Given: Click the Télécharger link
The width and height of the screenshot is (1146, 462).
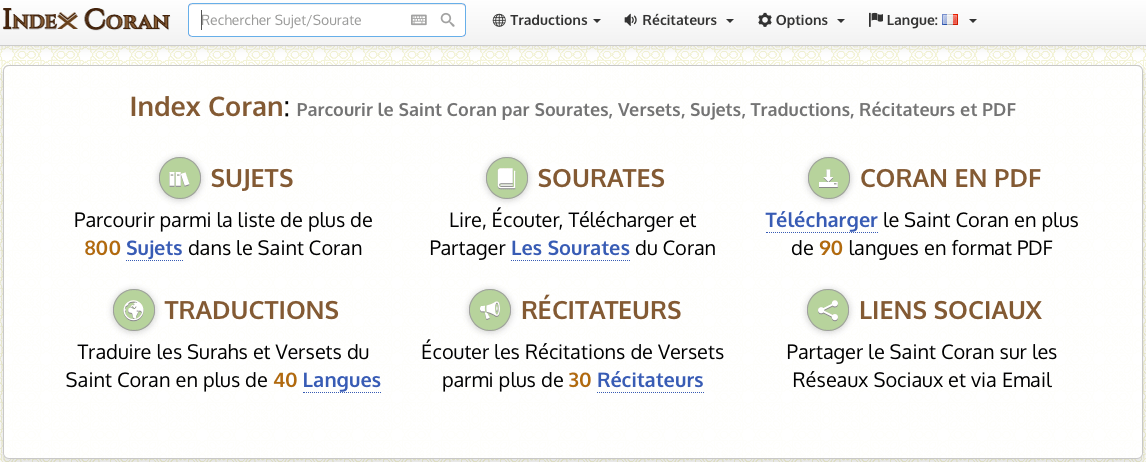Looking at the screenshot, I should (x=821, y=220).
